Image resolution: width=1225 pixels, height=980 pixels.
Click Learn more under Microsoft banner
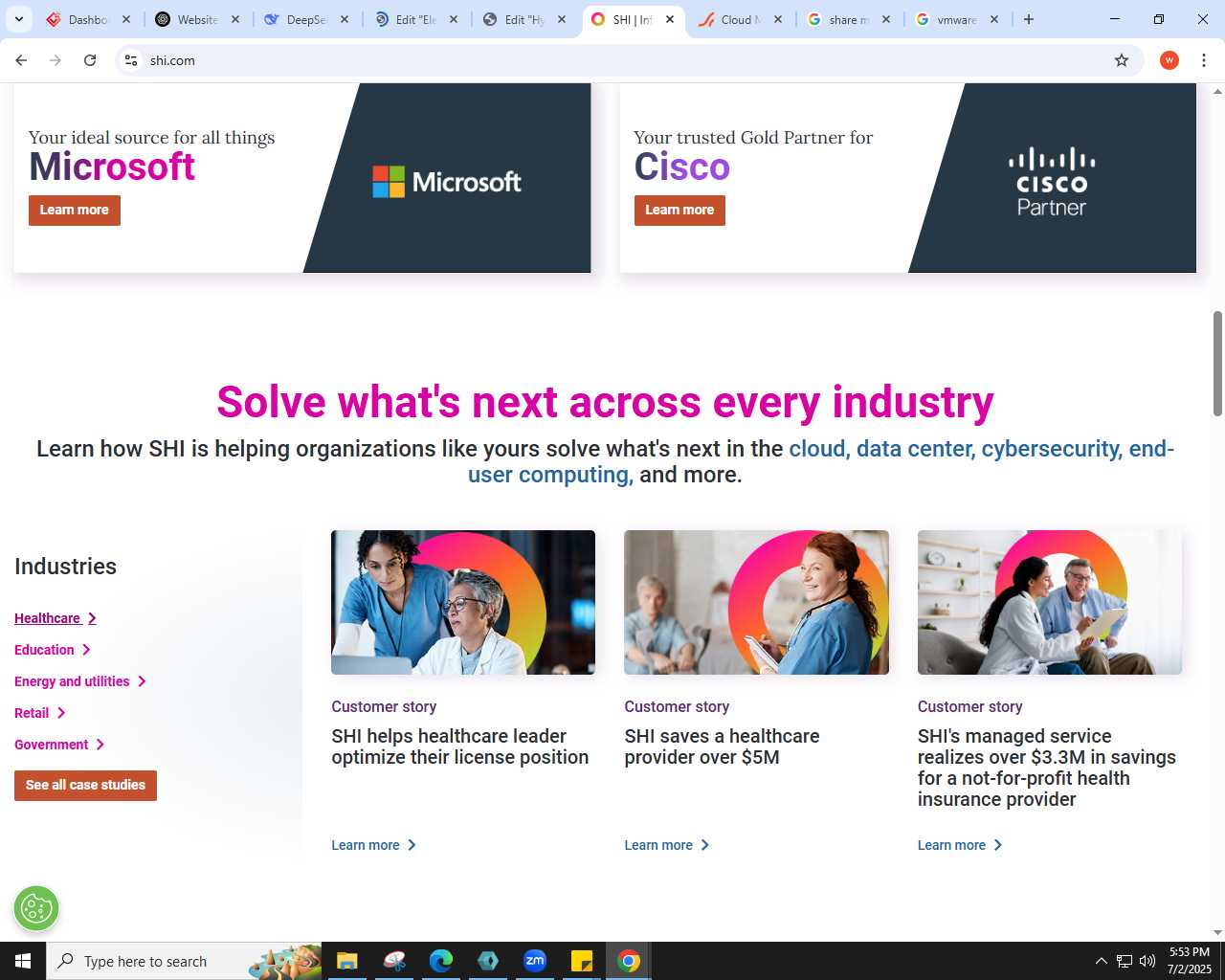[x=75, y=211]
